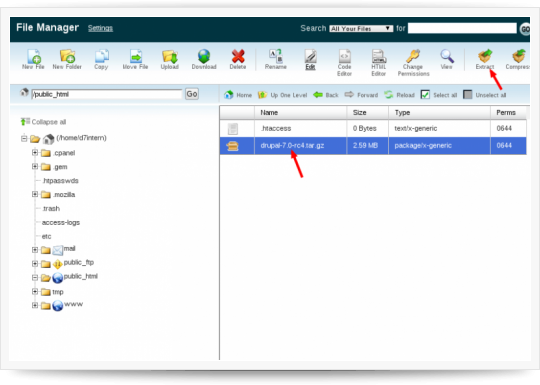Expand the www folder
The height and width of the screenshot is (385, 540).
click(35, 305)
